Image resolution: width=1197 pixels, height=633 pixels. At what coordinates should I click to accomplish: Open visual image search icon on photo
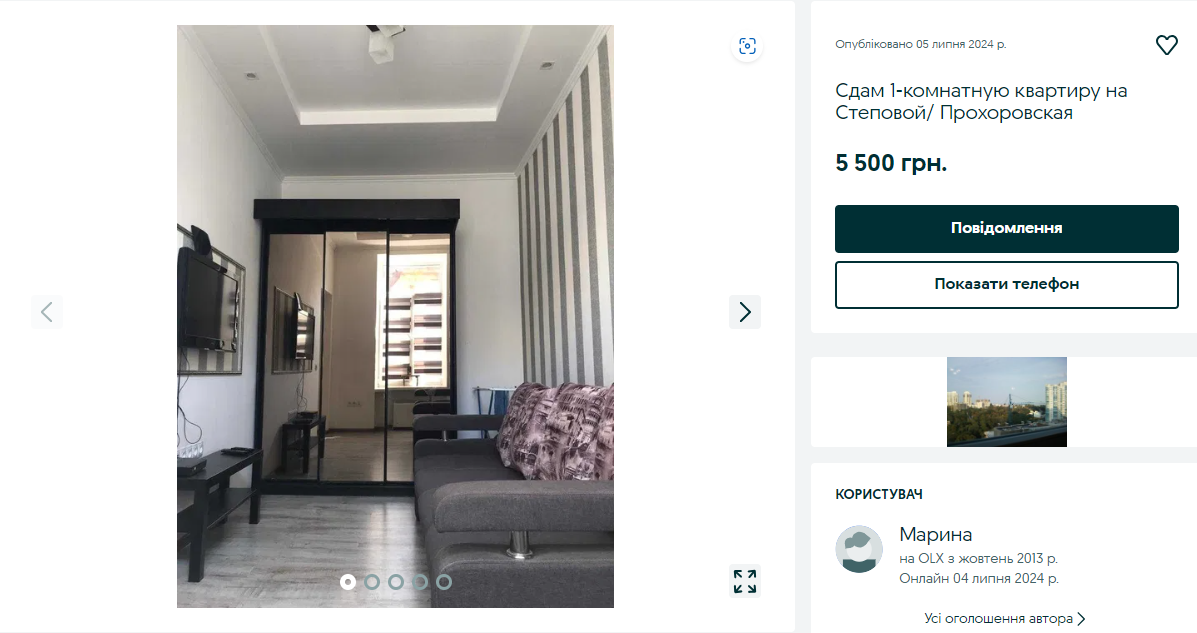point(747,46)
